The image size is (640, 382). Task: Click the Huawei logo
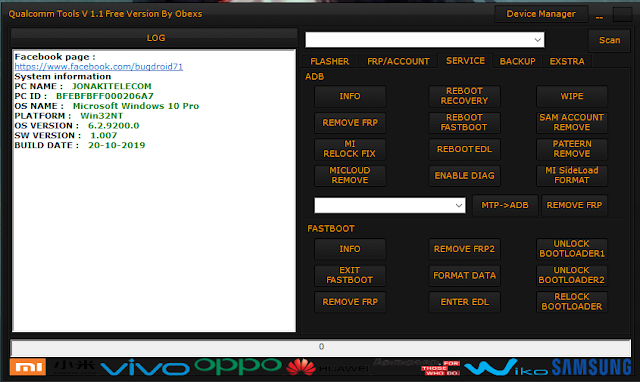327,367
